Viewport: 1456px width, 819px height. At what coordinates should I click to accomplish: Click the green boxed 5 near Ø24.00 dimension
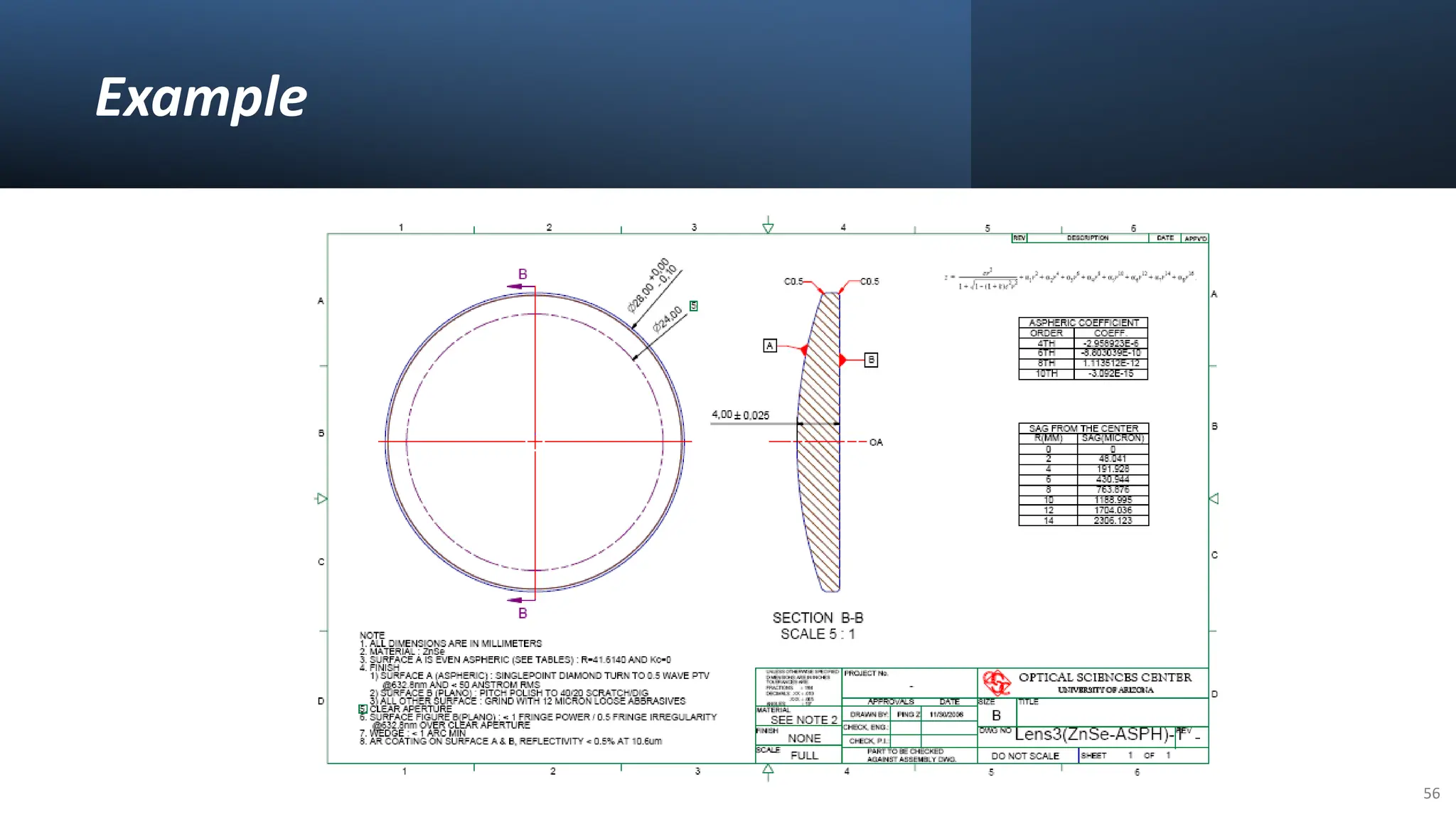694,306
